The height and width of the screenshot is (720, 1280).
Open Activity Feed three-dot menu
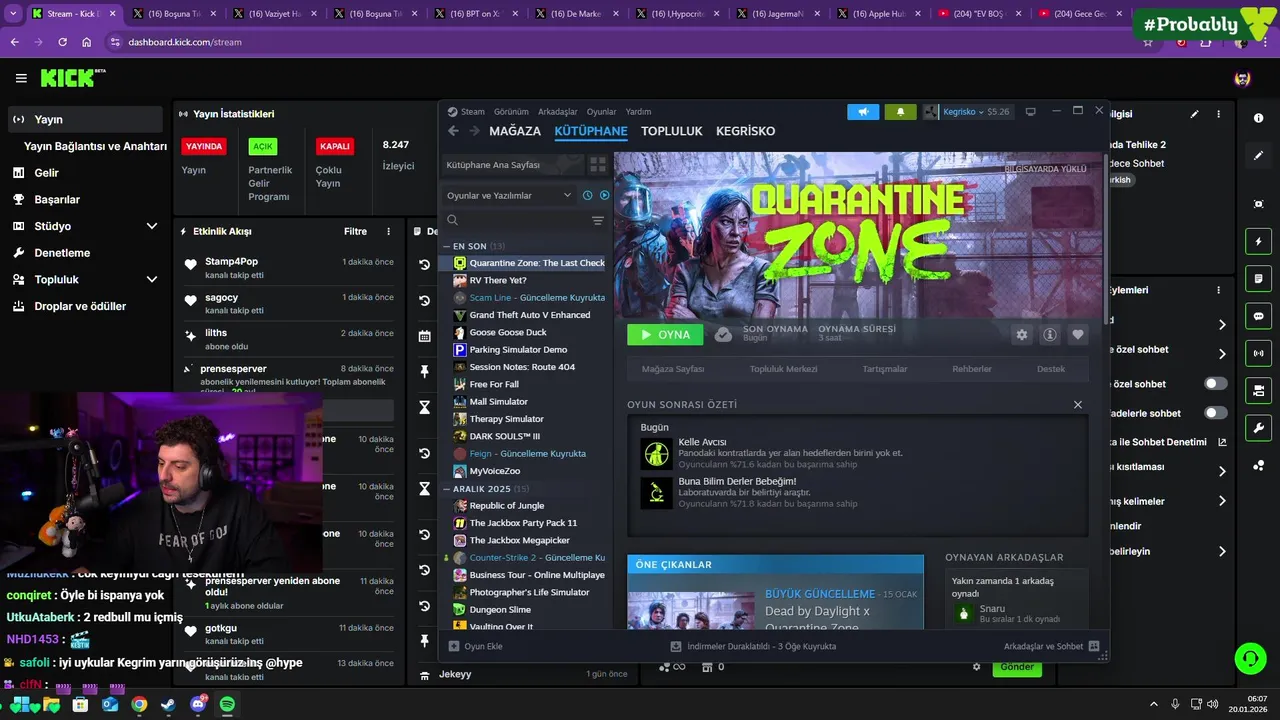[x=389, y=231]
